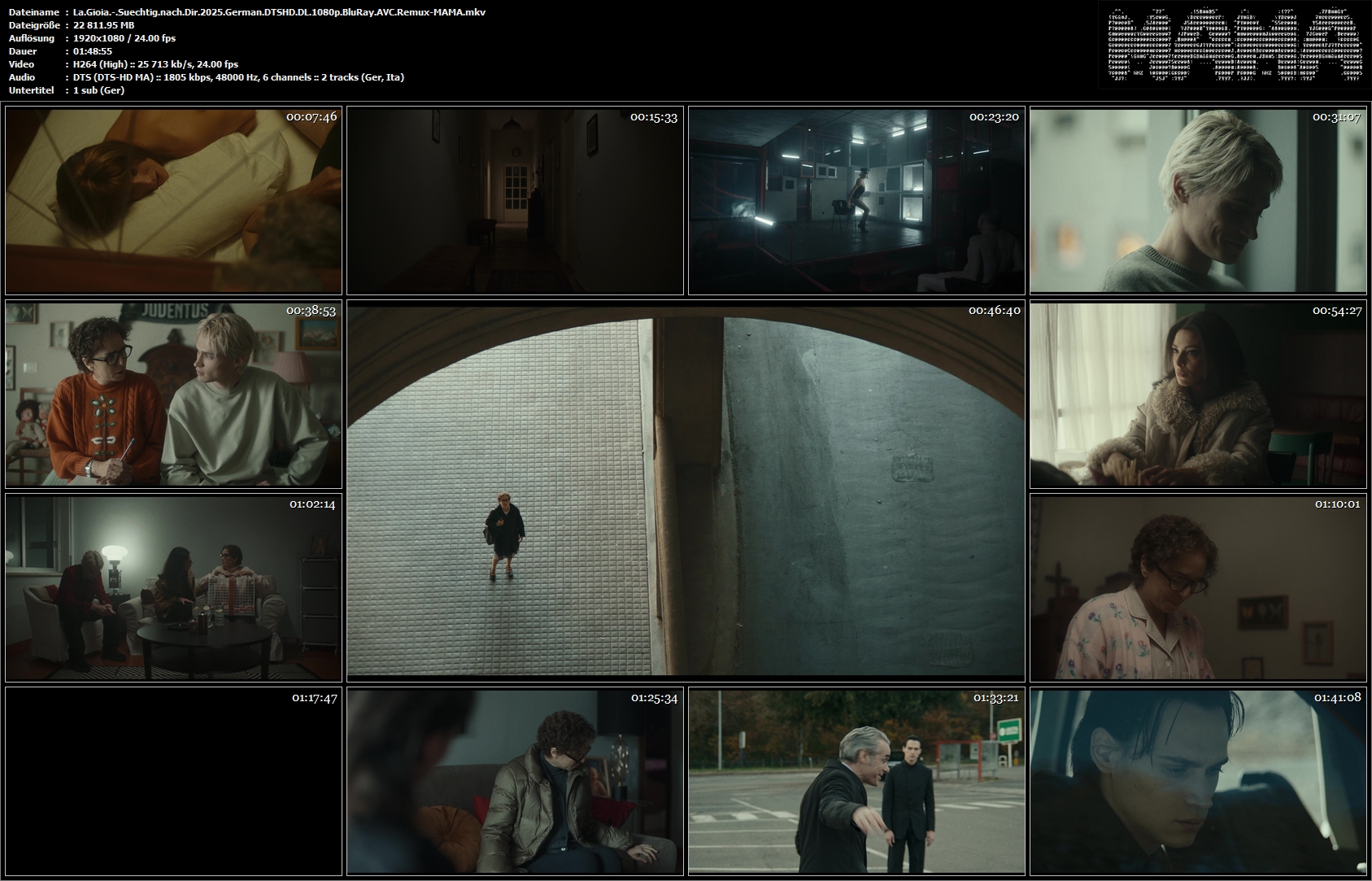Image resolution: width=1372 pixels, height=881 pixels.
Task: Open the living room lamp scene 01:02:14
Action: [x=173, y=587]
